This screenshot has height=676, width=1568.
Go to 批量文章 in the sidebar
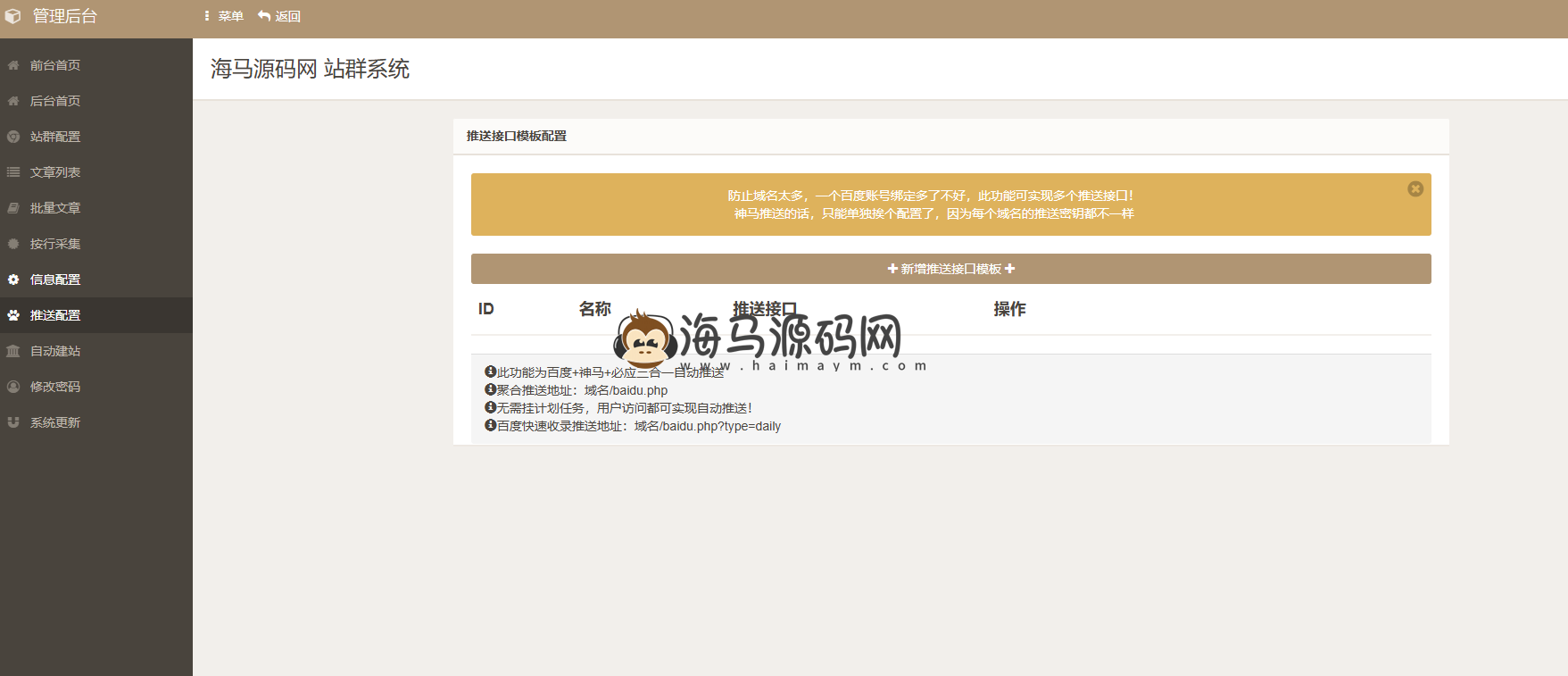pos(54,208)
